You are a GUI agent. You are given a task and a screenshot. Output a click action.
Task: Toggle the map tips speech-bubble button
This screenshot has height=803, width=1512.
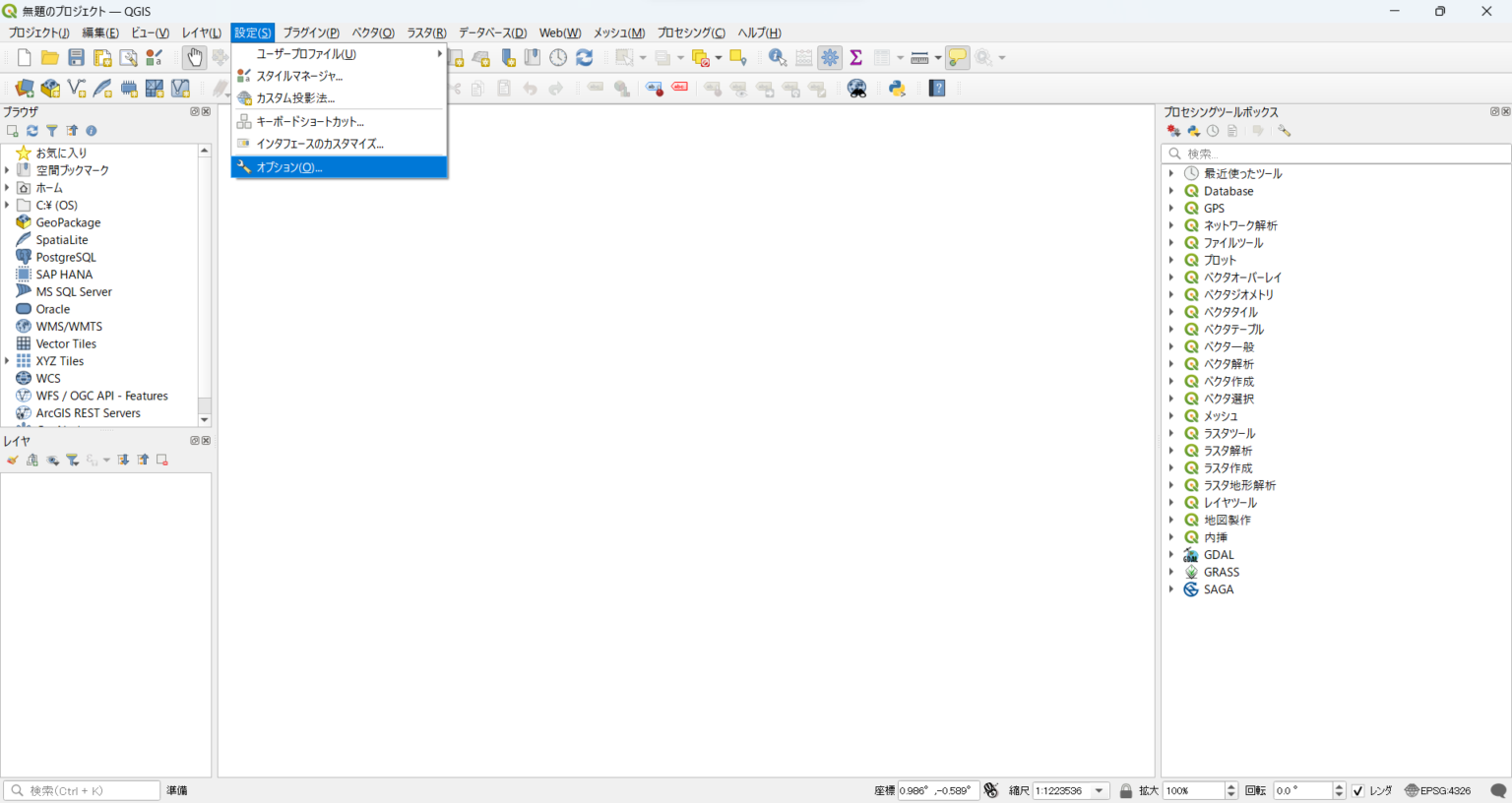[x=957, y=58]
